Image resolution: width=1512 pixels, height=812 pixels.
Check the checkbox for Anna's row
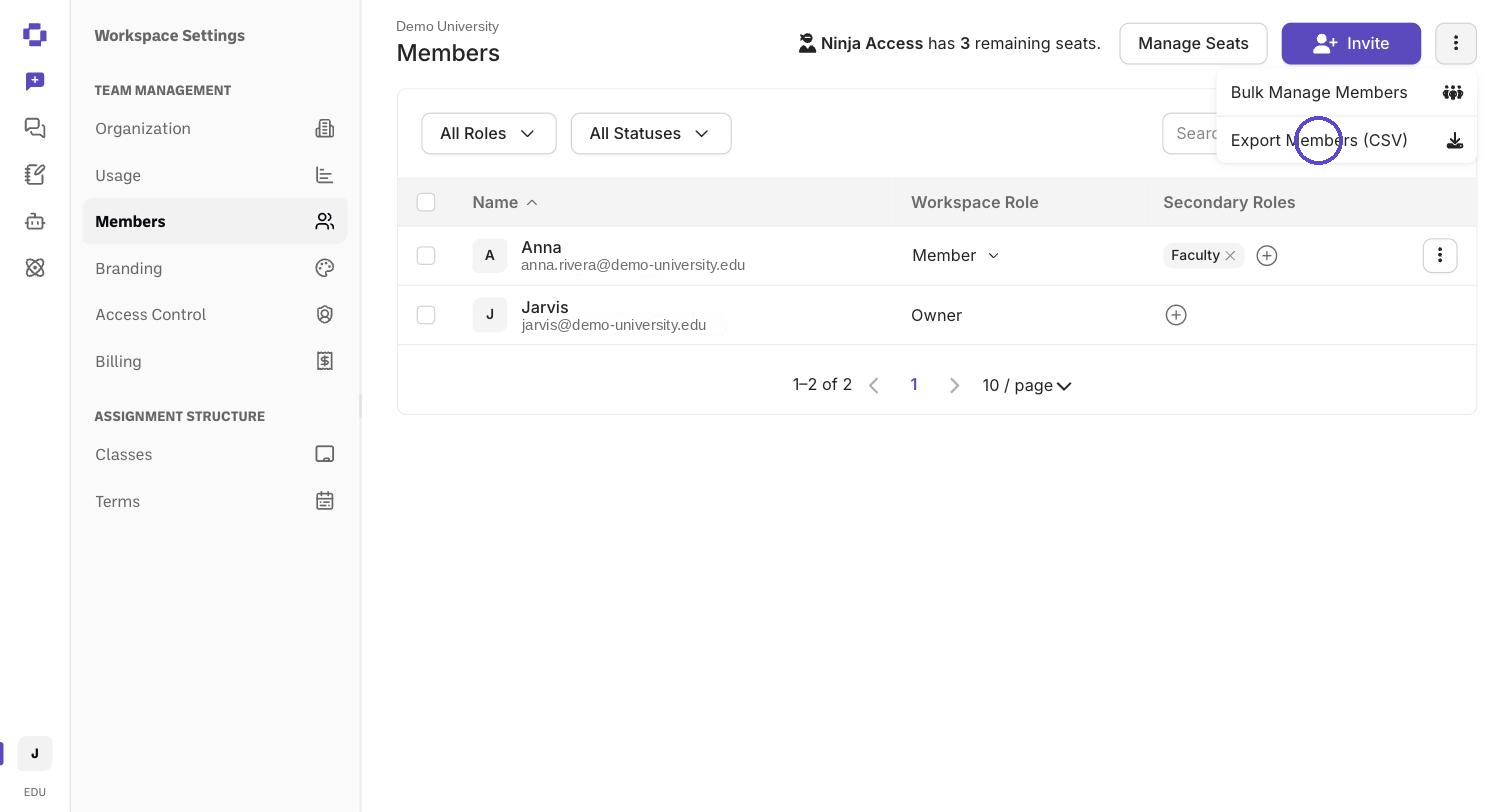pyautogui.click(x=426, y=256)
